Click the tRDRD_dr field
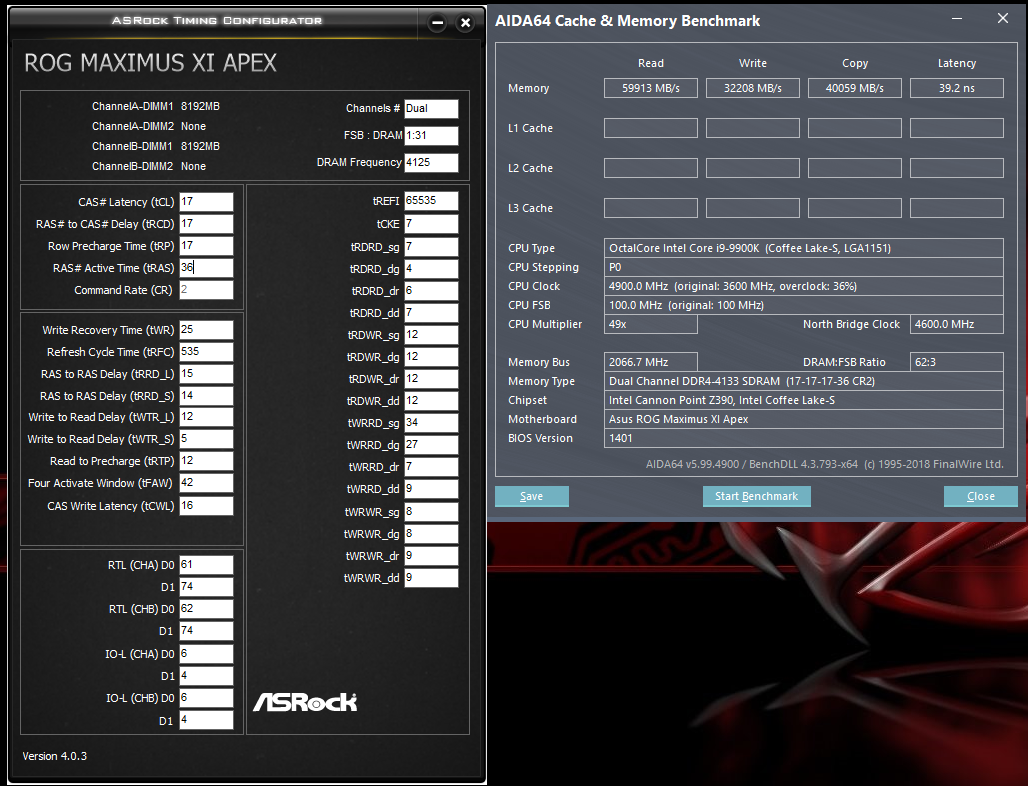The width and height of the screenshot is (1028, 786). (x=431, y=290)
